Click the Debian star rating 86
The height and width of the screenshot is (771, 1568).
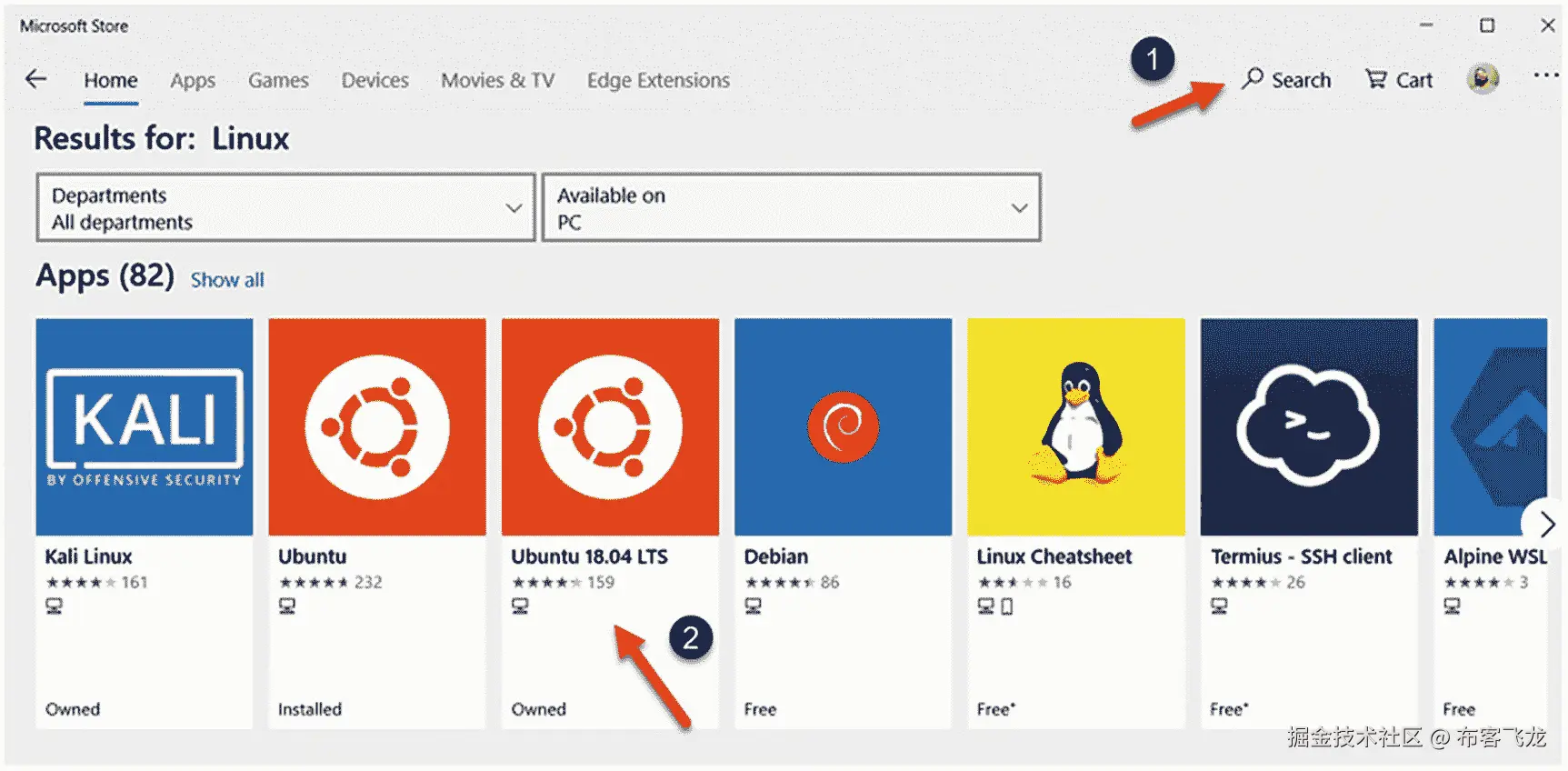tap(792, 582)
